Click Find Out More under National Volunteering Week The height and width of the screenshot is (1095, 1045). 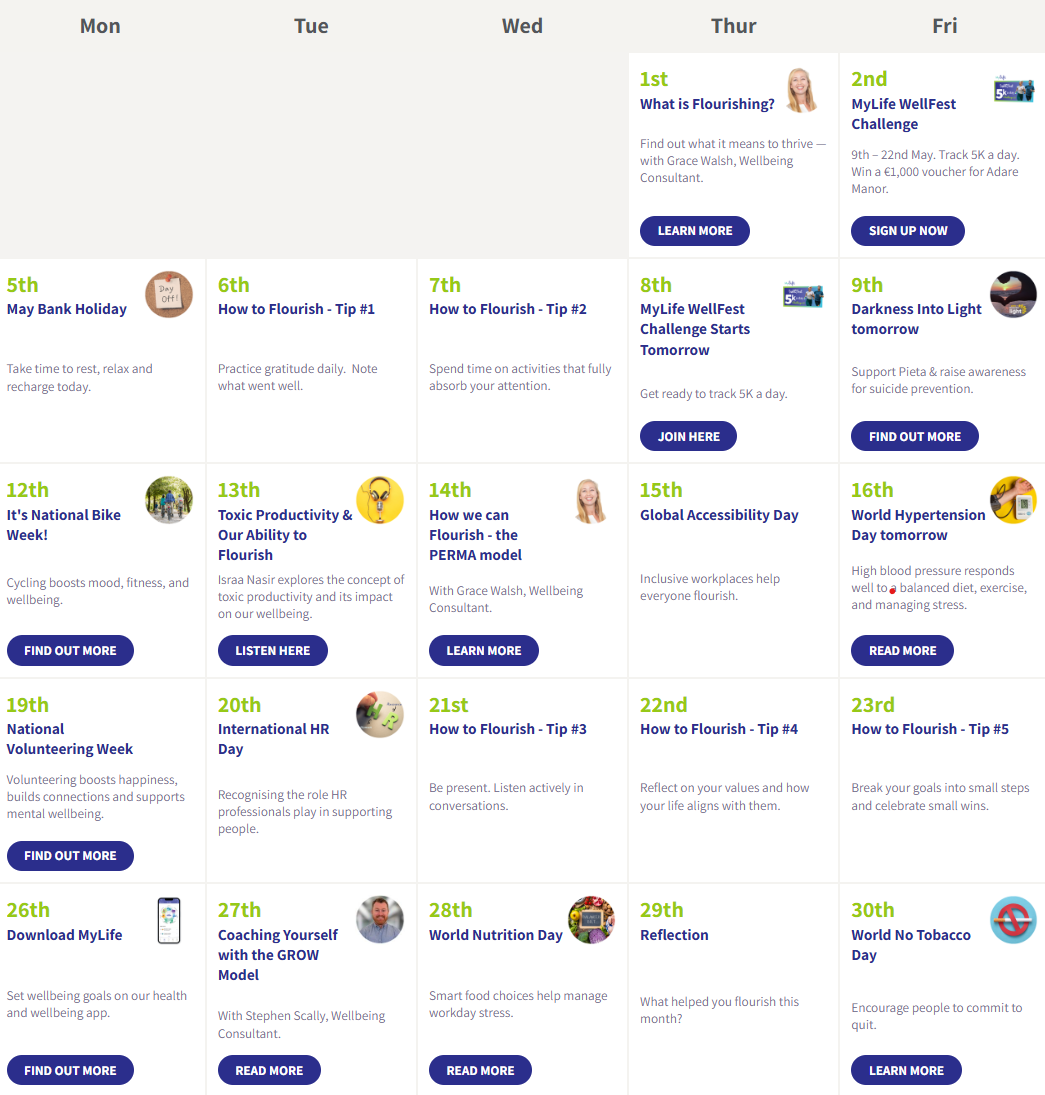[x=70, y=856]
